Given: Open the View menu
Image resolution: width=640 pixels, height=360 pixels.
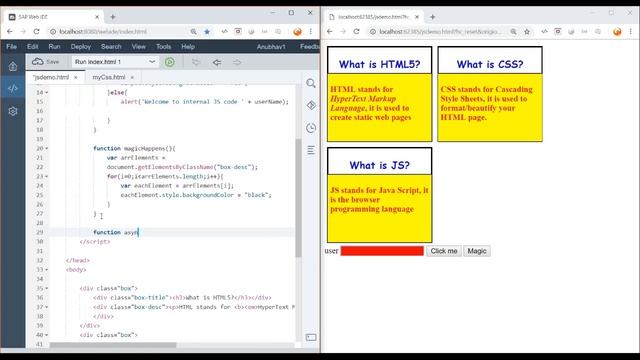Looking at the screenshot, I should [139, 47].
